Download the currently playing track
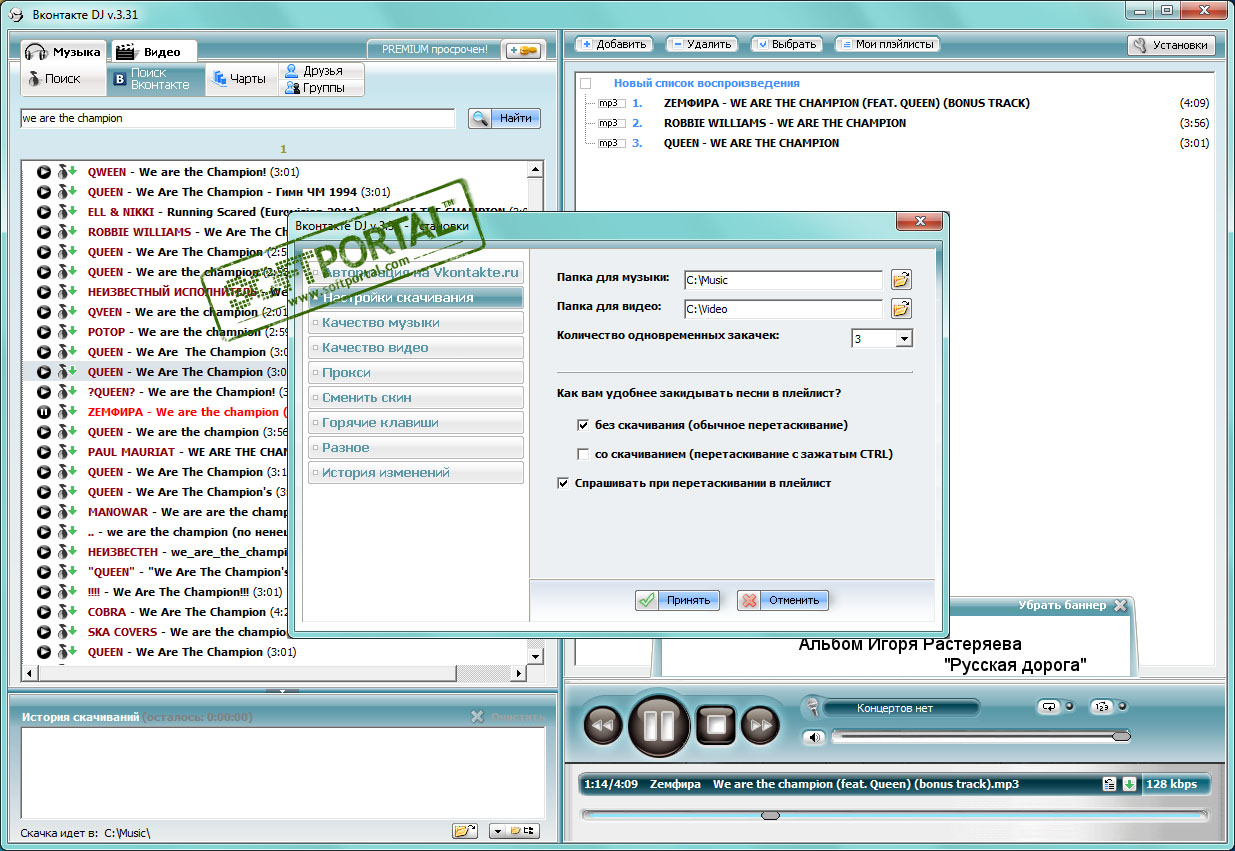Viewport: 1235px width, 851px height. pos(1129,784)
